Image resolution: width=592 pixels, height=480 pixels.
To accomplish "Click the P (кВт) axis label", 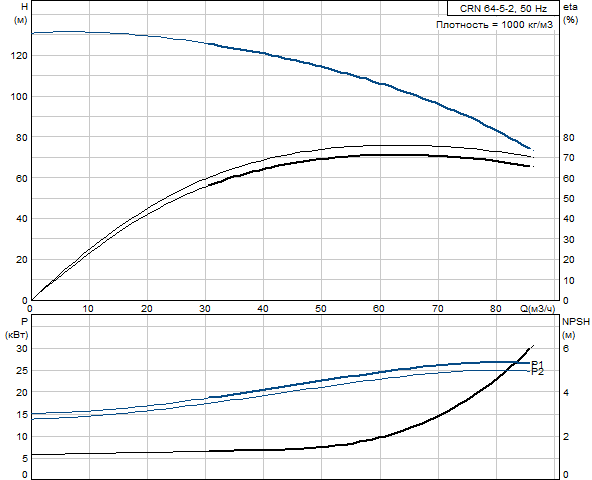I will pyautogui.click(x=17, y=328).
